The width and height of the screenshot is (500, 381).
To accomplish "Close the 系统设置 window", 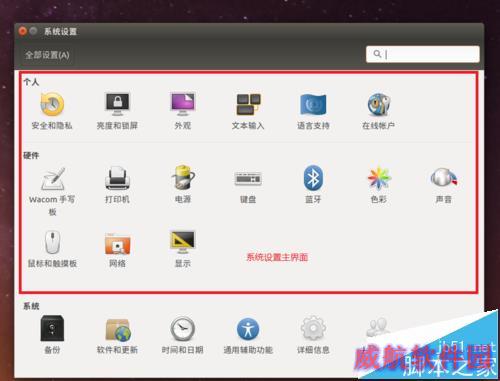I will coord(23,31).
